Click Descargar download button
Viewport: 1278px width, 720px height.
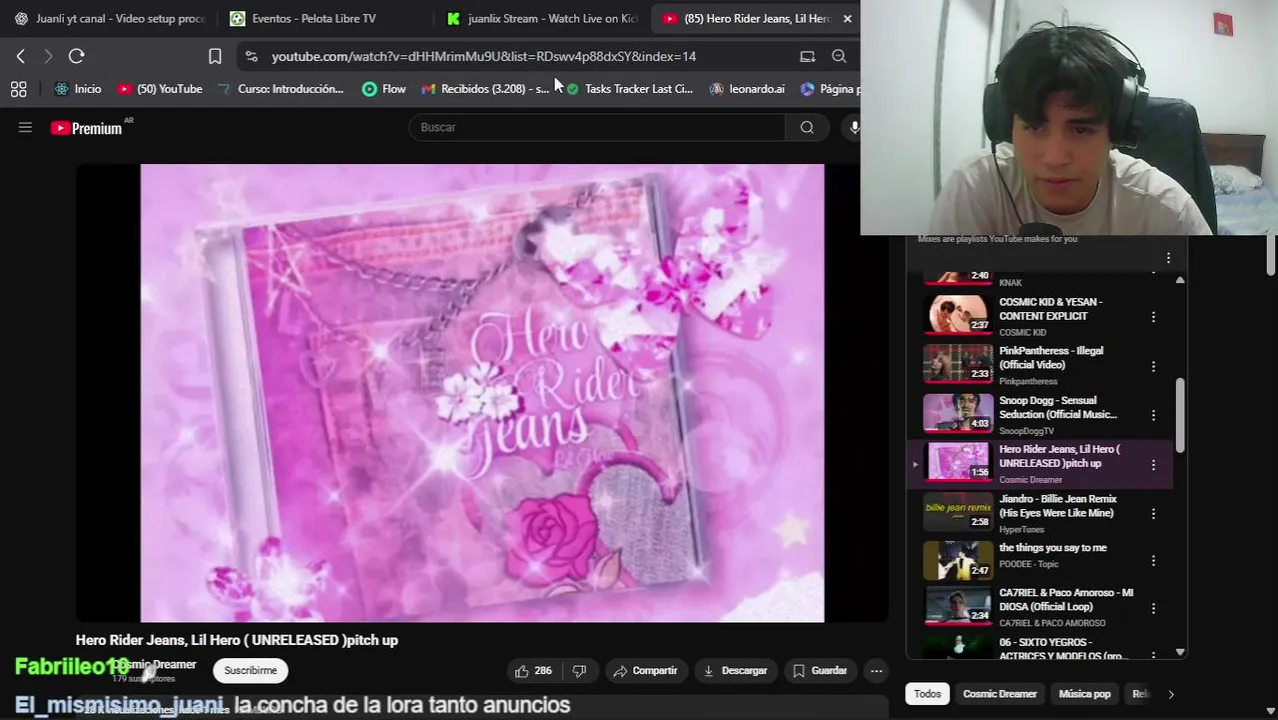[735, 671]
